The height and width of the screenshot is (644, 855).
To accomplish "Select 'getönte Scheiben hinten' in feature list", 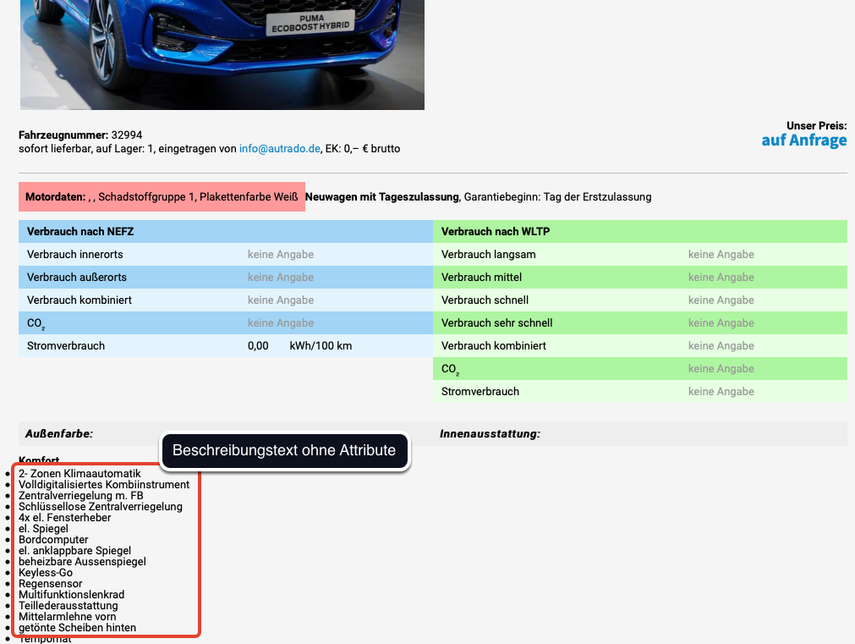I will (x=77, y=628).
